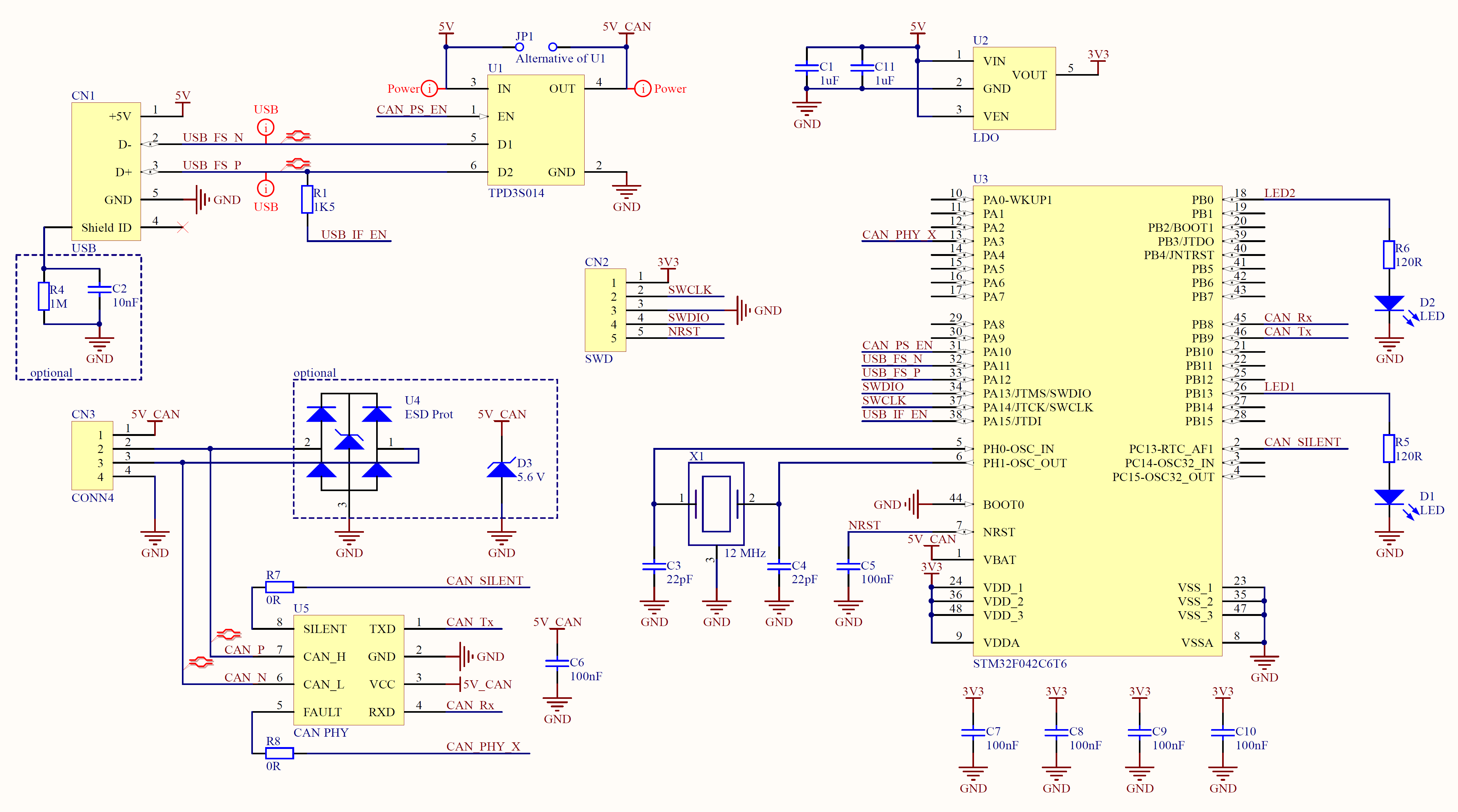Click the R4 1M resistor symbol
The width and height of the screenshot is (1458, 812).
(44, 297)
